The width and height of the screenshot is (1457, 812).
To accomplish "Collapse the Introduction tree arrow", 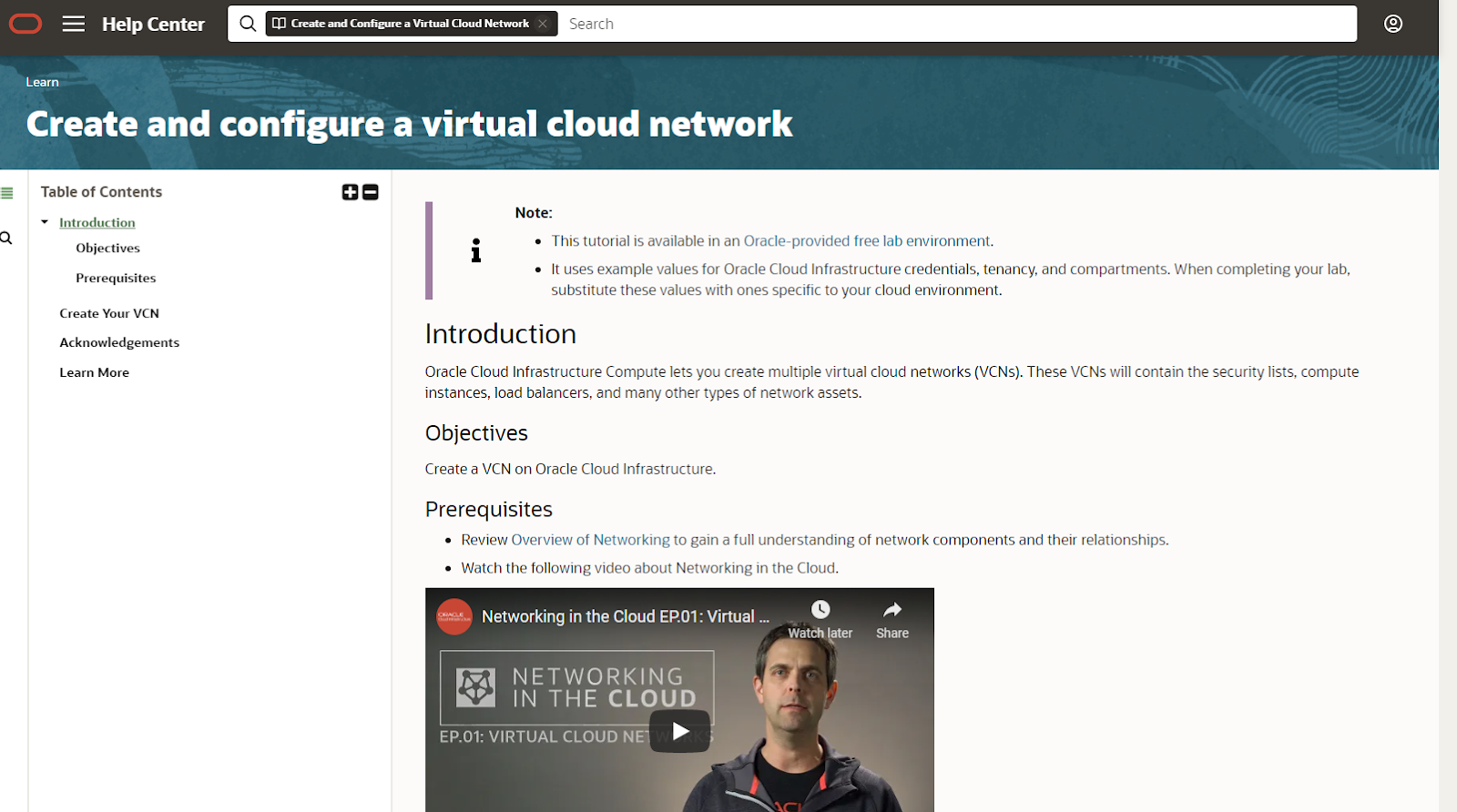I will (45, 222).
